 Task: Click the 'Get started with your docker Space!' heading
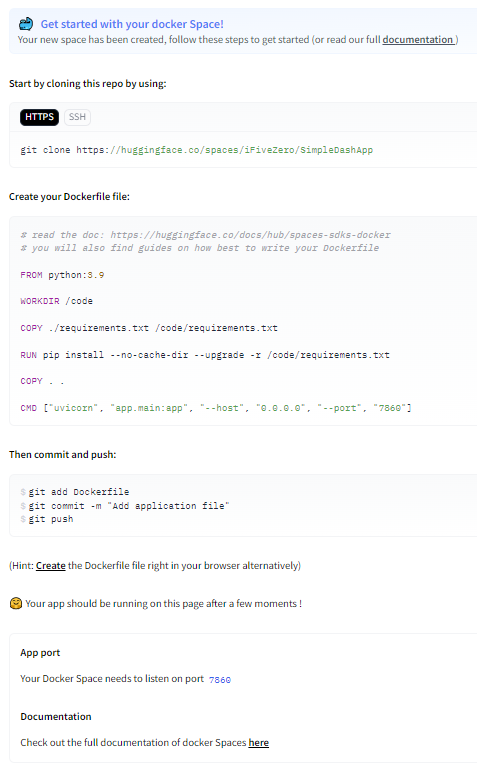[132, 24]
